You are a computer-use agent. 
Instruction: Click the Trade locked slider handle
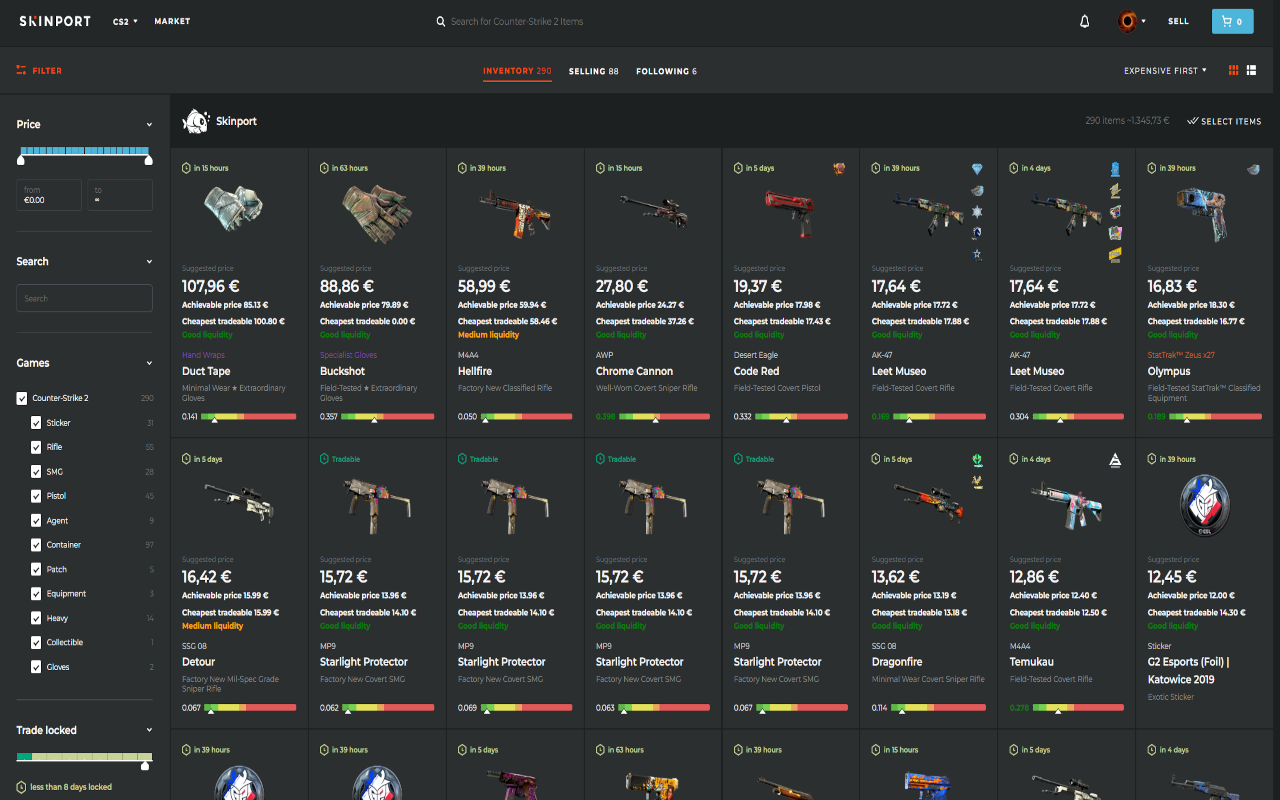point(145,765)
